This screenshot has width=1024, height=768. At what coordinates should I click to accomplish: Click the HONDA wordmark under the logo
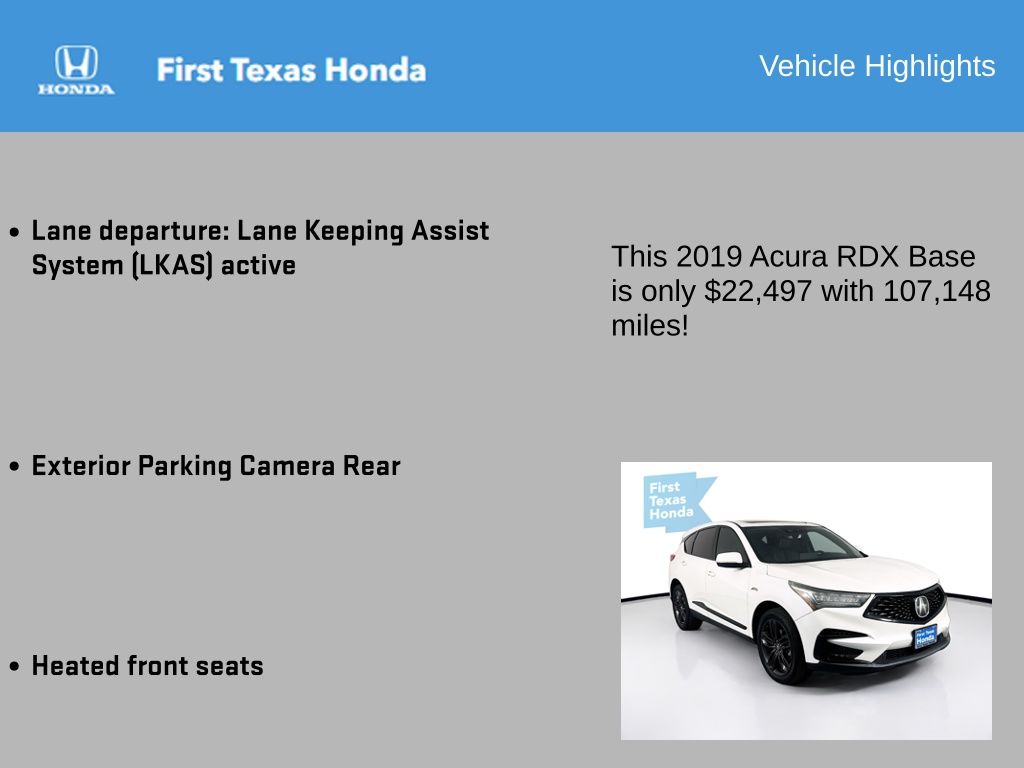(x=76, y=89)
